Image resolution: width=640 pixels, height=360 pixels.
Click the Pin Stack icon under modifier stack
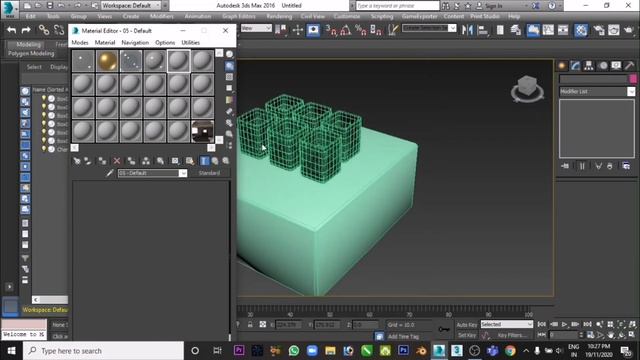coord(565,166)
